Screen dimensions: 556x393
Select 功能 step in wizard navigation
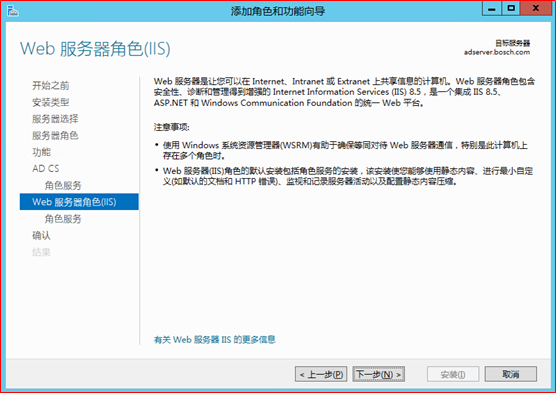coord(41,152)
